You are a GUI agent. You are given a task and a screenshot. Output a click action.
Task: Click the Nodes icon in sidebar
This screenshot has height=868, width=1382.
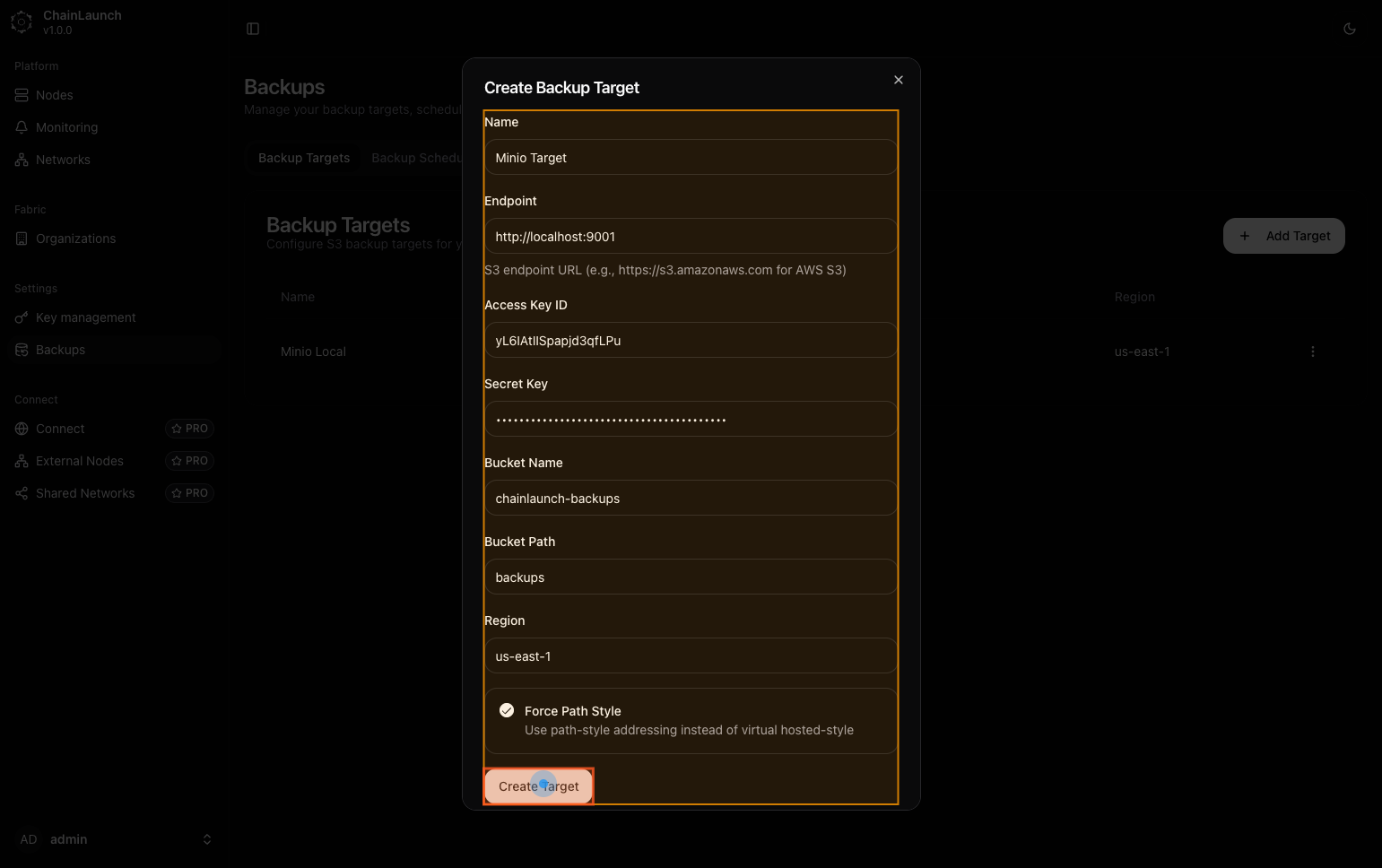pyautogui.click(x=22, y=95)
